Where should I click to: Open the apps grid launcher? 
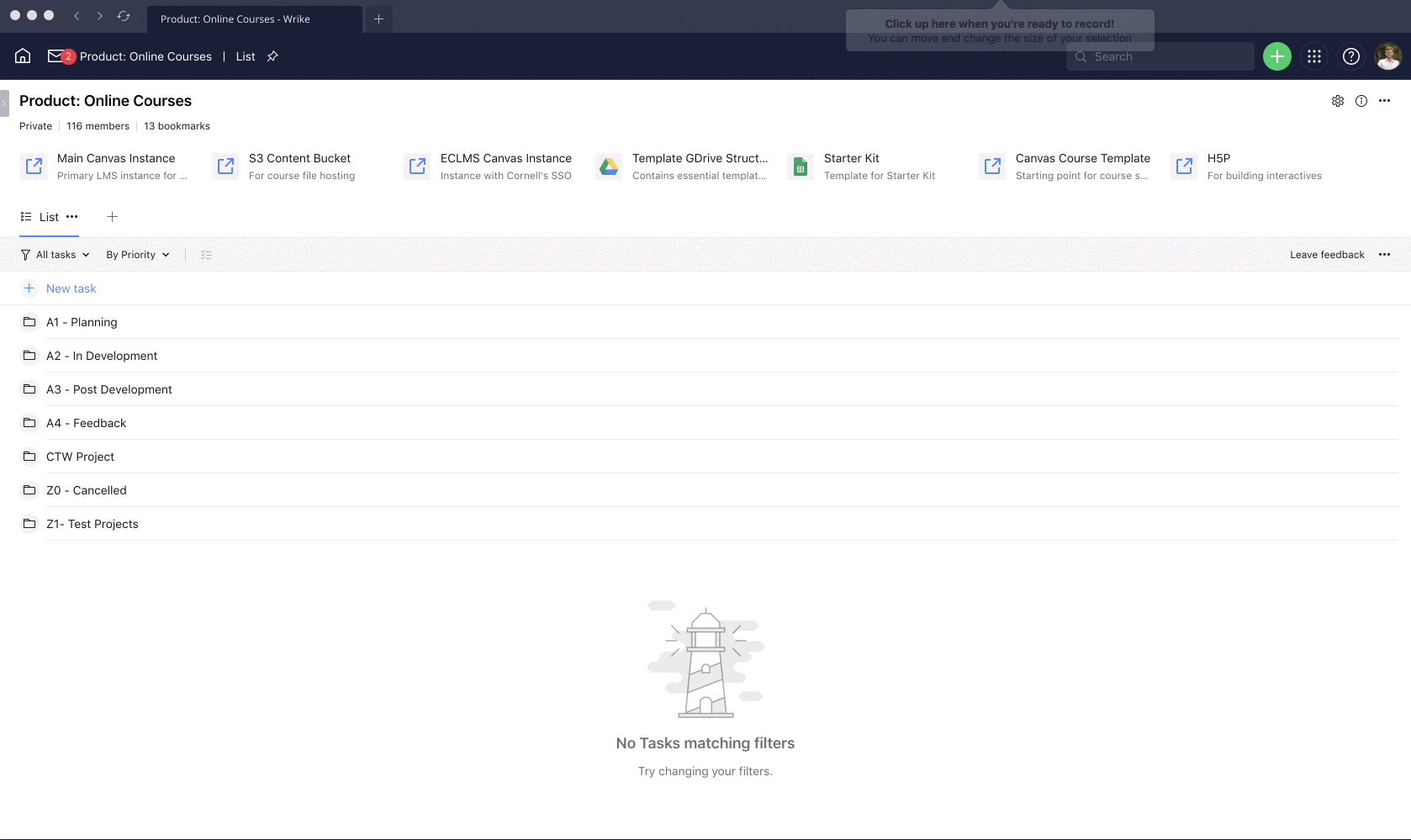[1314, 56]
